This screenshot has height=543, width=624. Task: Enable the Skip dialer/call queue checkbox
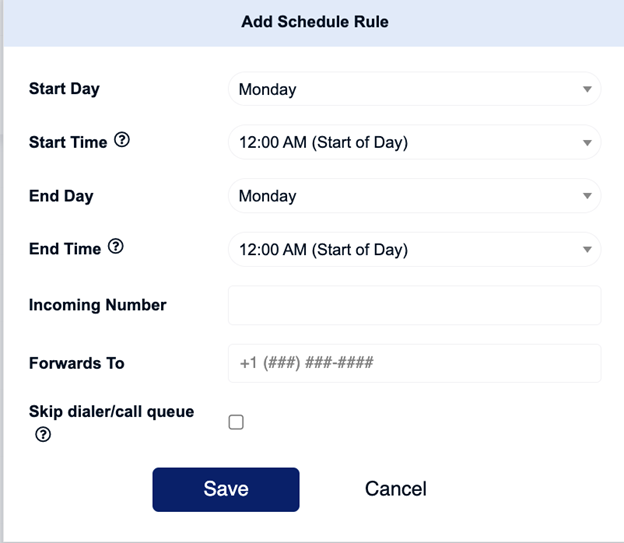[x=236, y=422]
